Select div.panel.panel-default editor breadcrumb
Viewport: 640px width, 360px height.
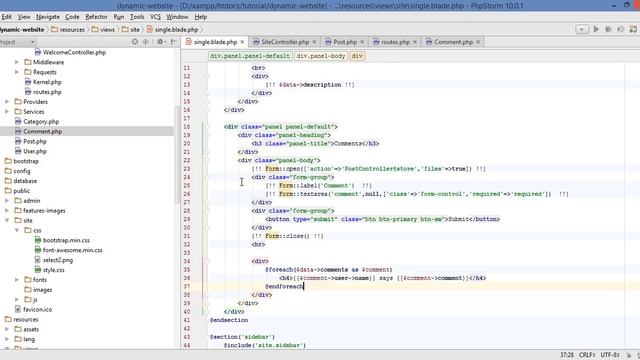click(250, 56)
